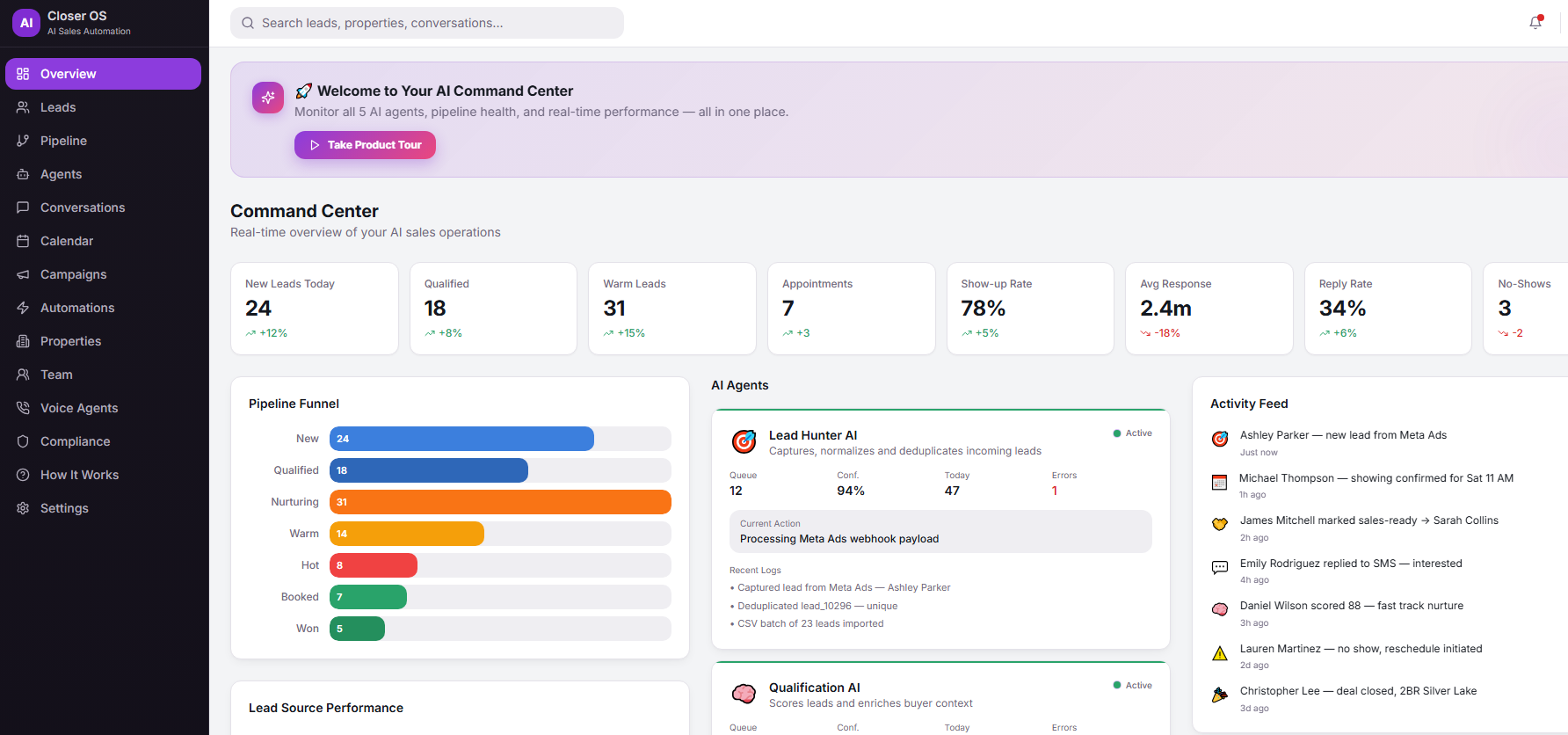Screen dimensions: 1568x735
Task: Open the Leads menu item
Action: pyautogui.click(x=103, y=107)
